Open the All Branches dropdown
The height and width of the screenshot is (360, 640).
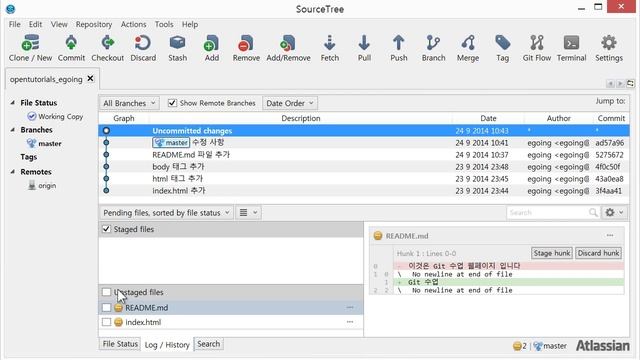tap(129, 103)
